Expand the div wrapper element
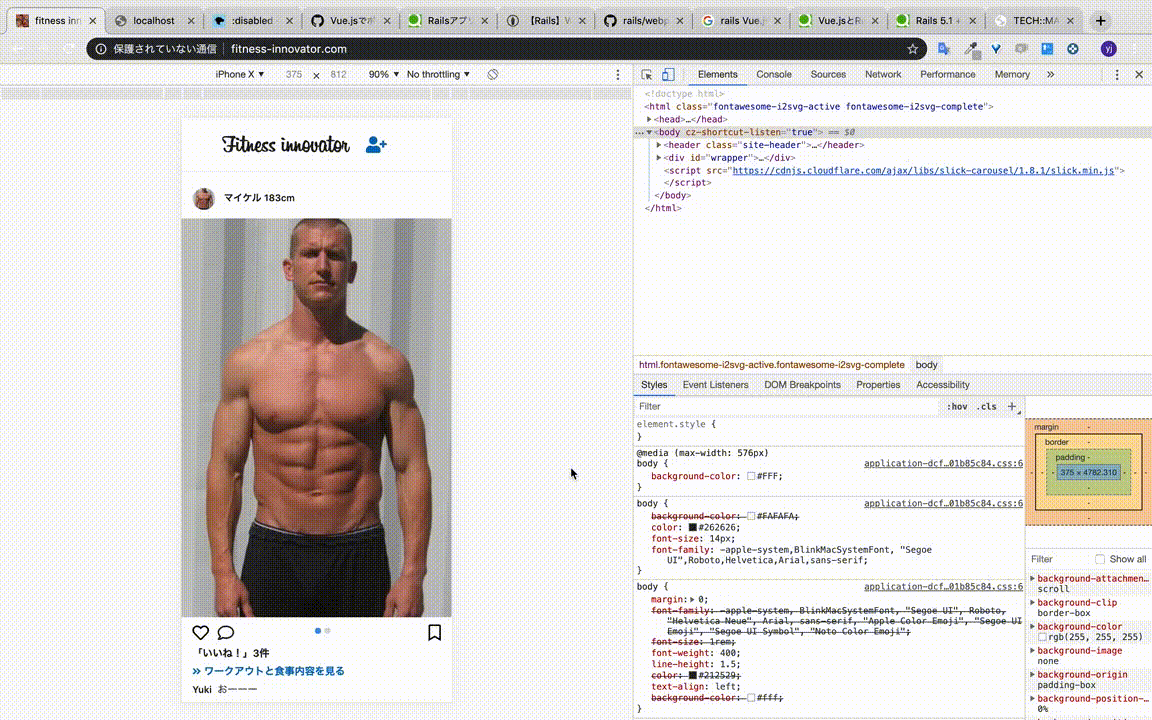1152x720 pixels. (659, 158)
